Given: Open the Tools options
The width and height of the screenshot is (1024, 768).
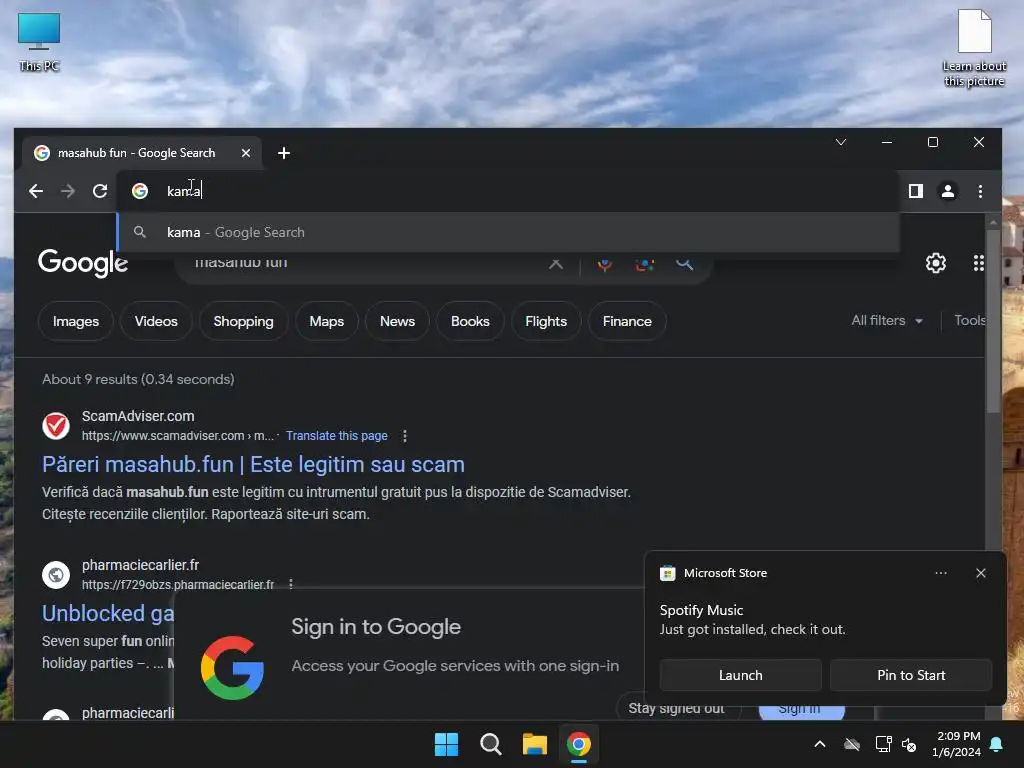Looking at the screenshot, I should [x=970, y=321].
